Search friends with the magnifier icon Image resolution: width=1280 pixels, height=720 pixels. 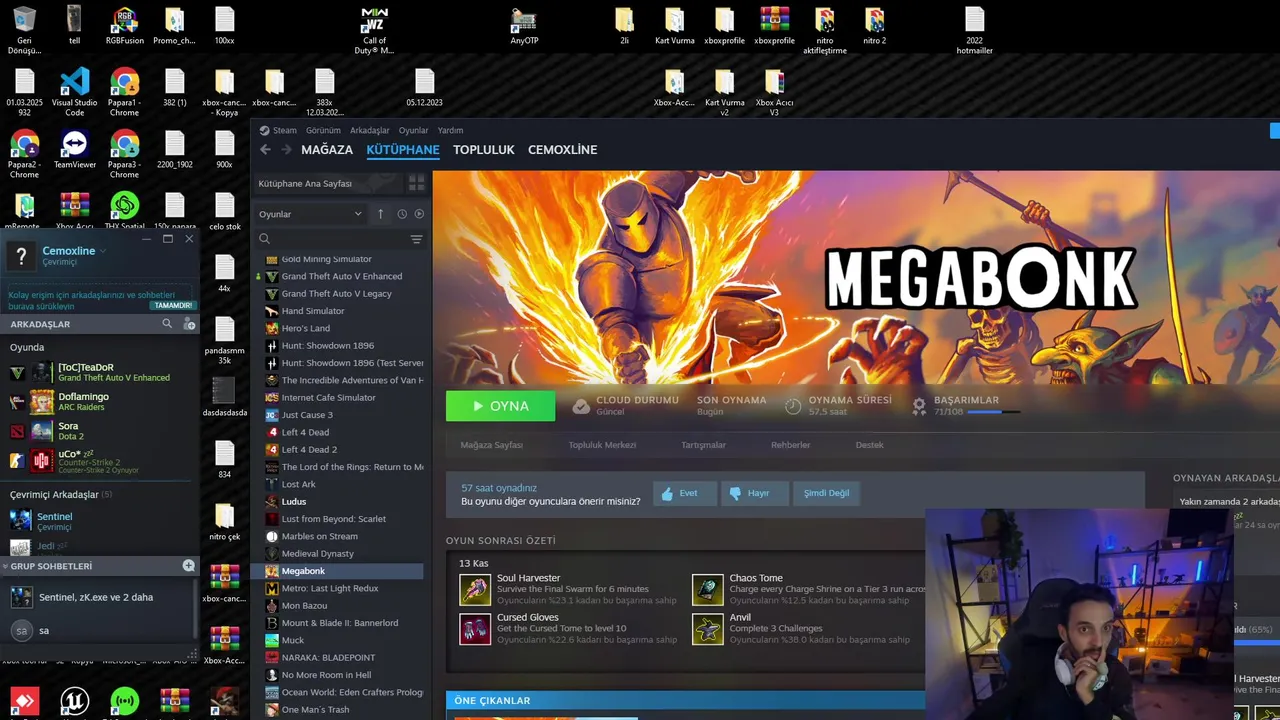[x=167, y=324]
